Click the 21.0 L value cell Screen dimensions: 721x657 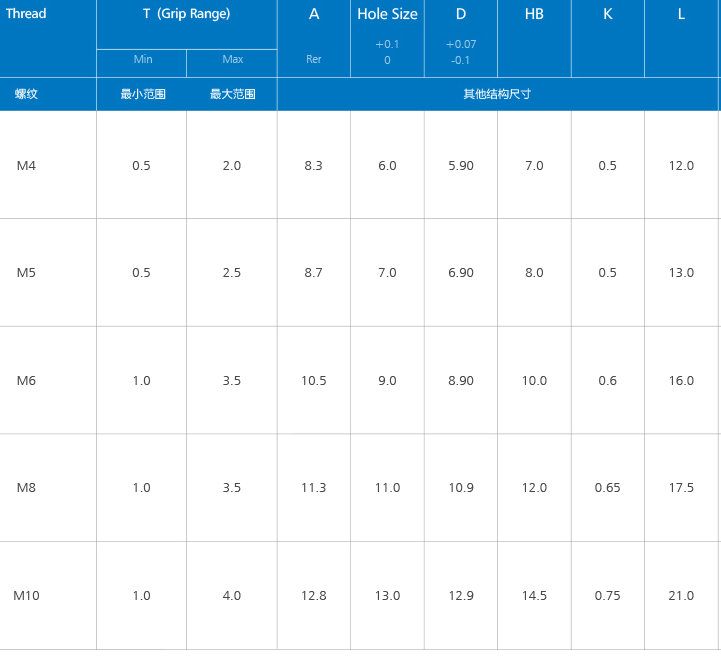(681, 596)
